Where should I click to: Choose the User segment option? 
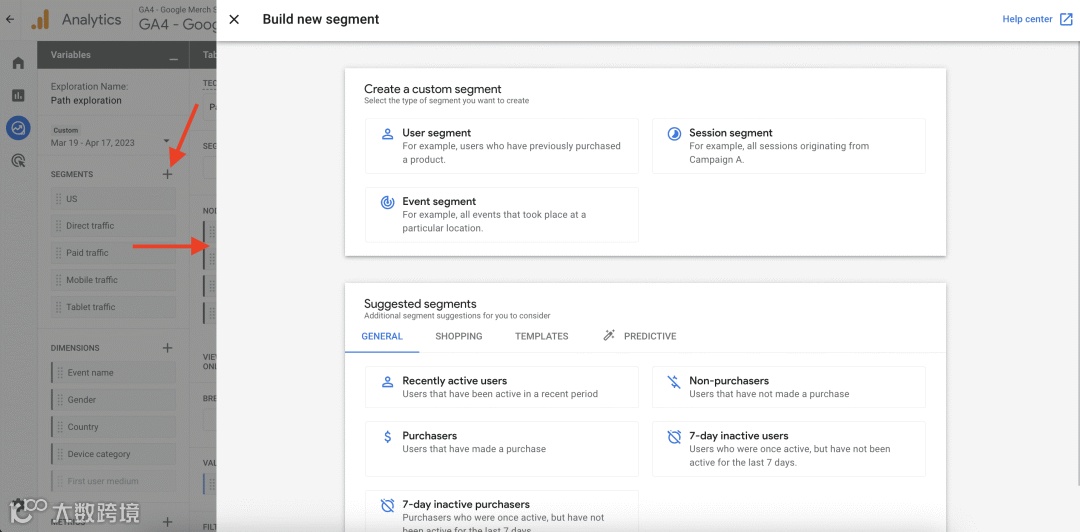pos(501,146)
